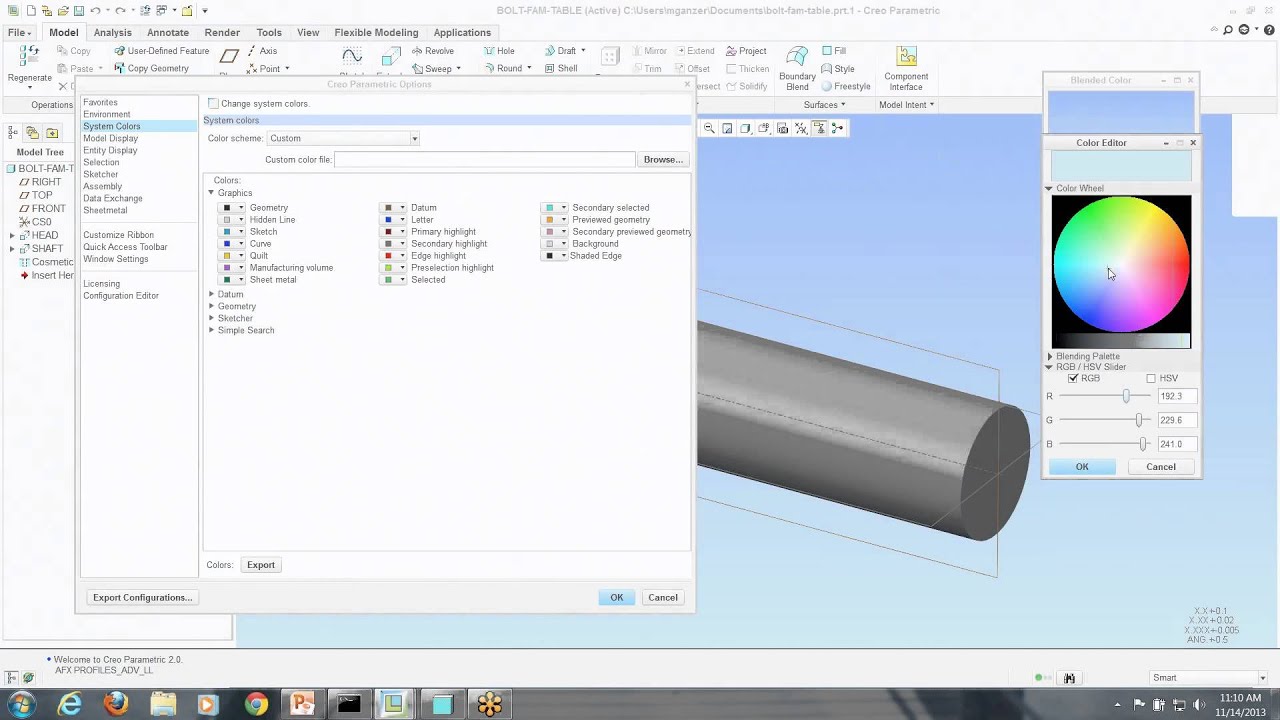Select the Fill surface tool

tap(834, 51)
